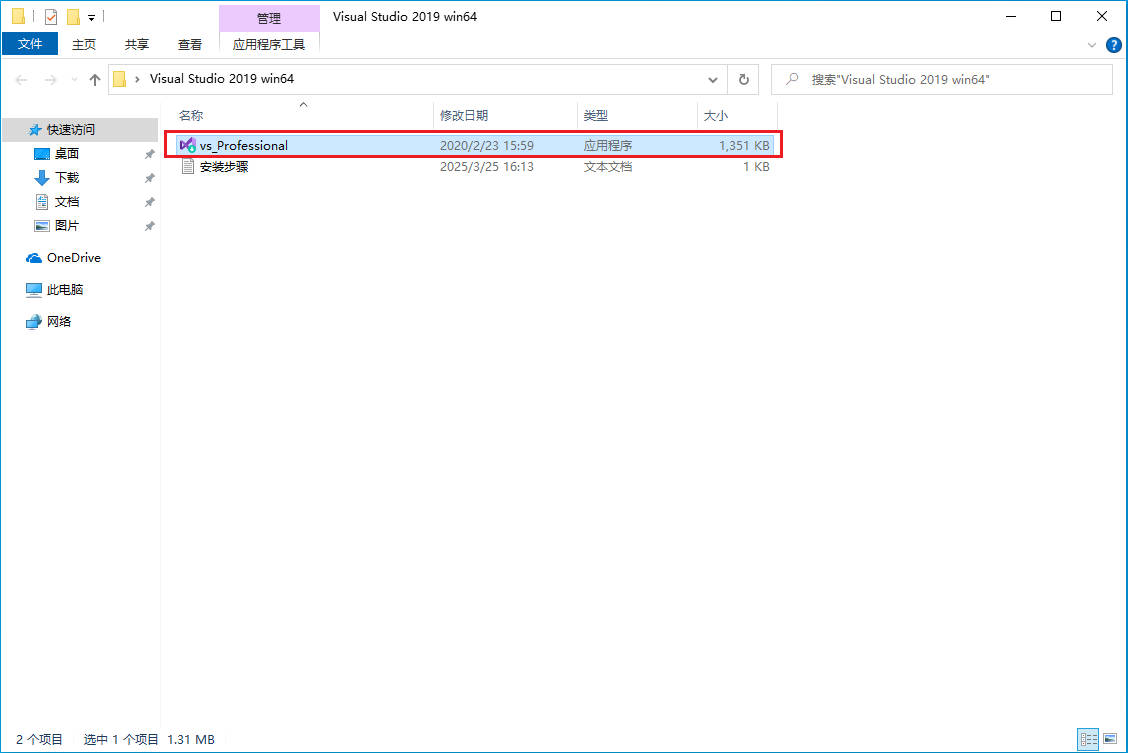Select the vs_Professional installer file
1128x753 pixels.
475,145
